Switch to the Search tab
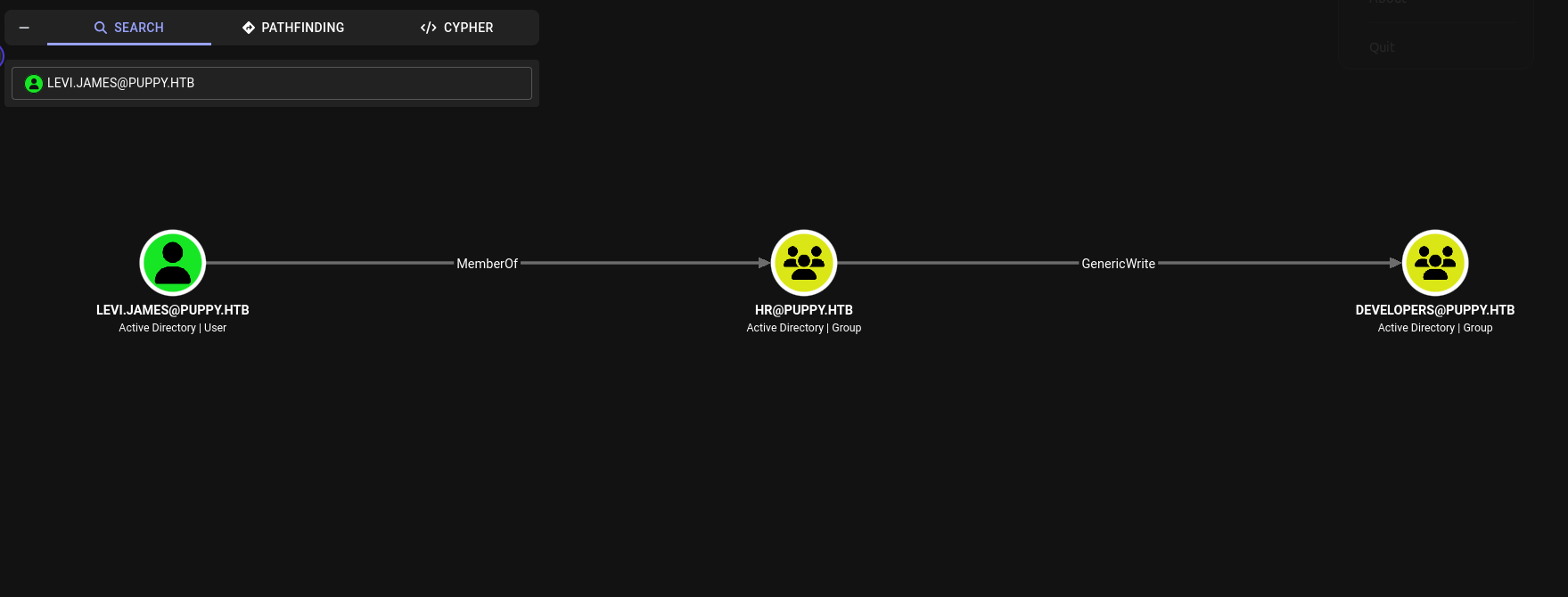 coord(129,28)
